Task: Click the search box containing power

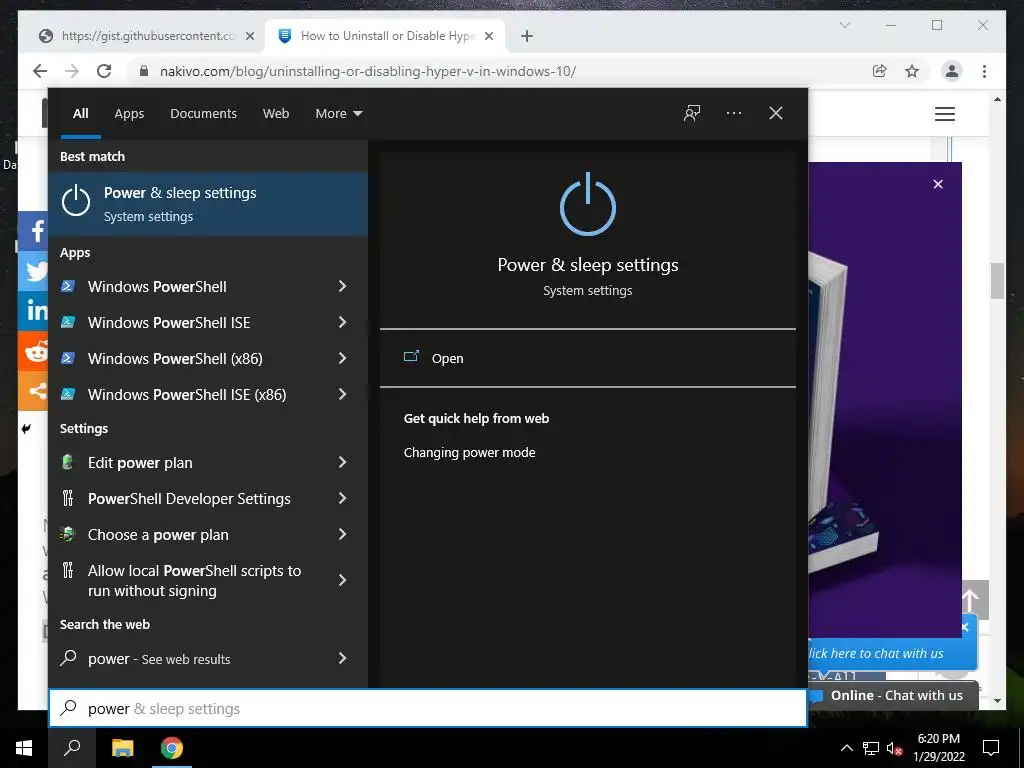Action: click(x=428, y=708)
